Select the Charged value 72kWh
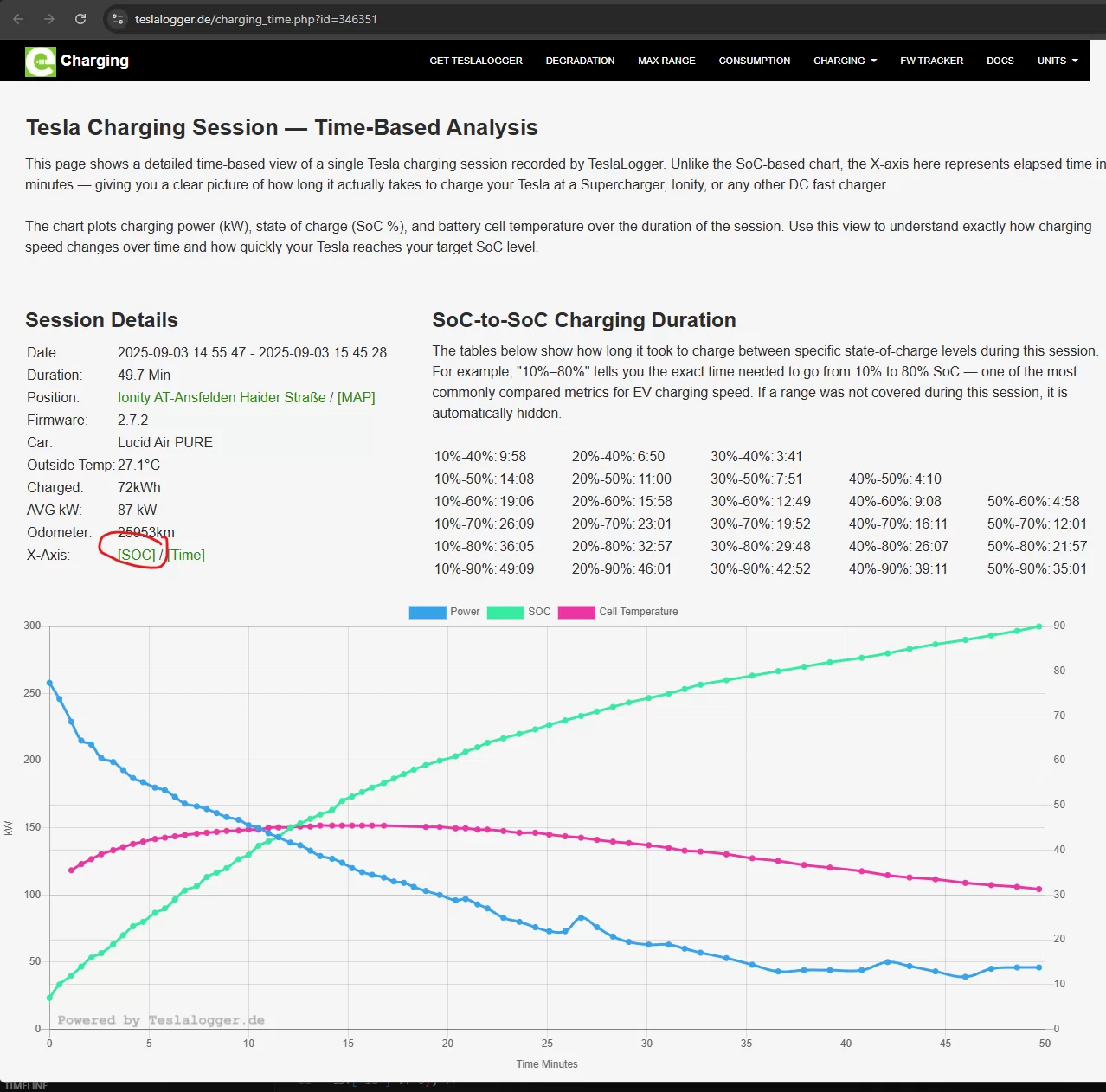The width and height of the screenshot is (1106, 1092). pyautogui.click(x=139, y=487)
